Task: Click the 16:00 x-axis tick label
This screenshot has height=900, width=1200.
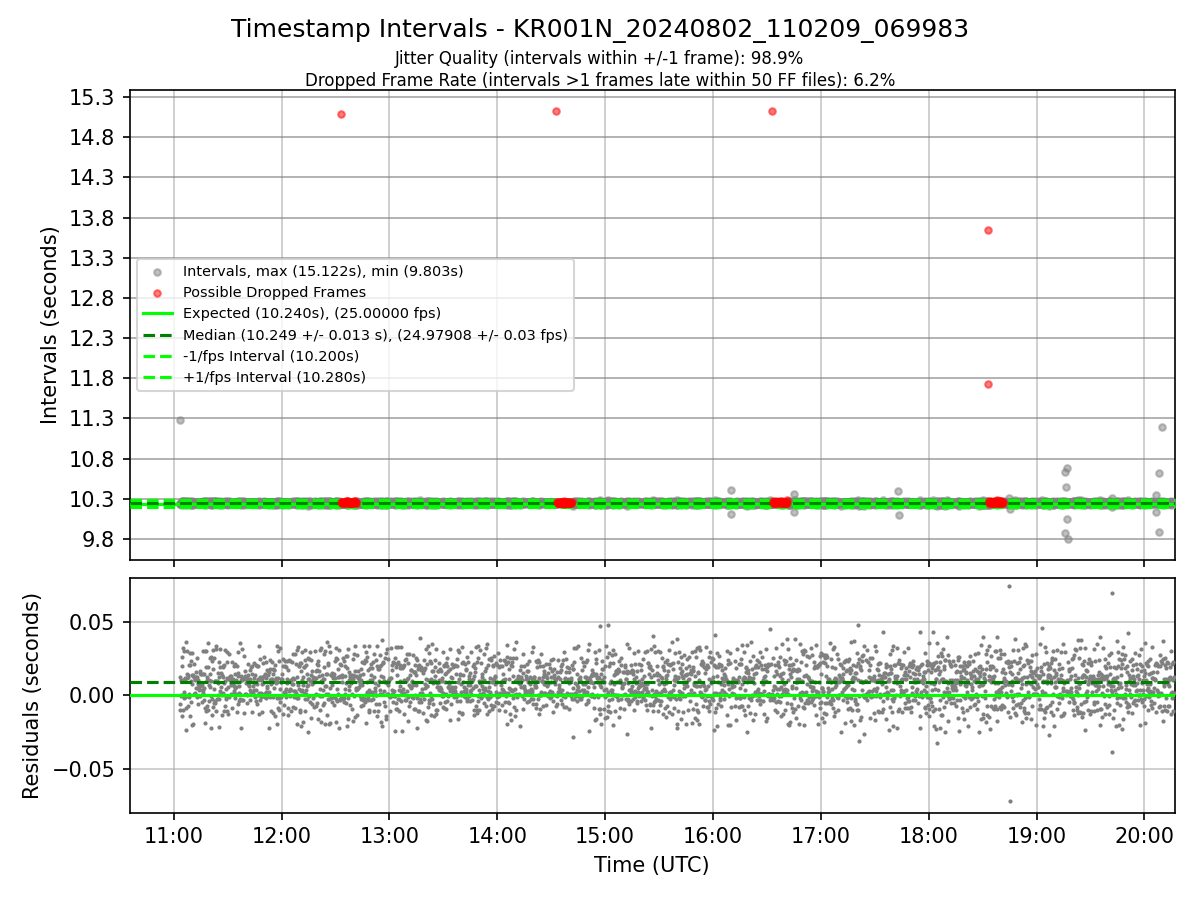Action: (x=713, y=834)
